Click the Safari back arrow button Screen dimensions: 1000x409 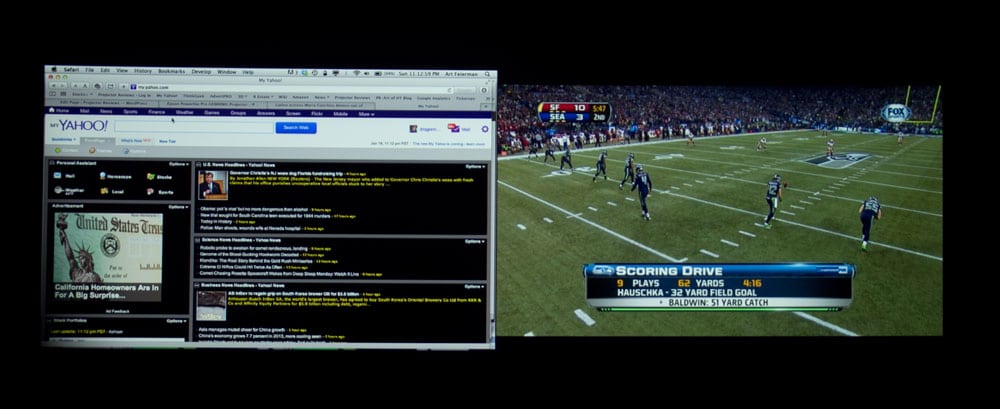tap(54, 86)
